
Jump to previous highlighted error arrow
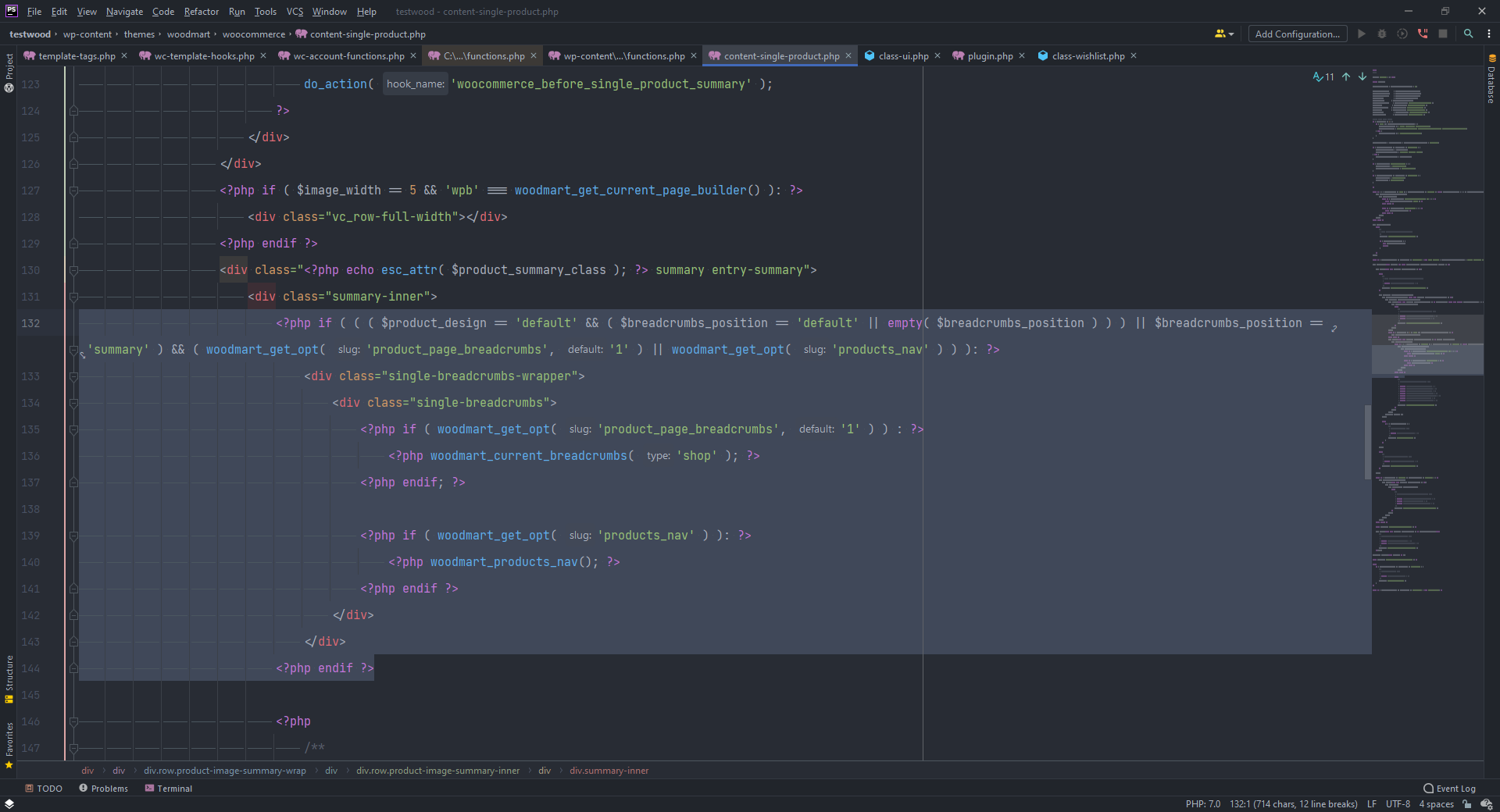pyautogui.click(x=1346, y=77)
